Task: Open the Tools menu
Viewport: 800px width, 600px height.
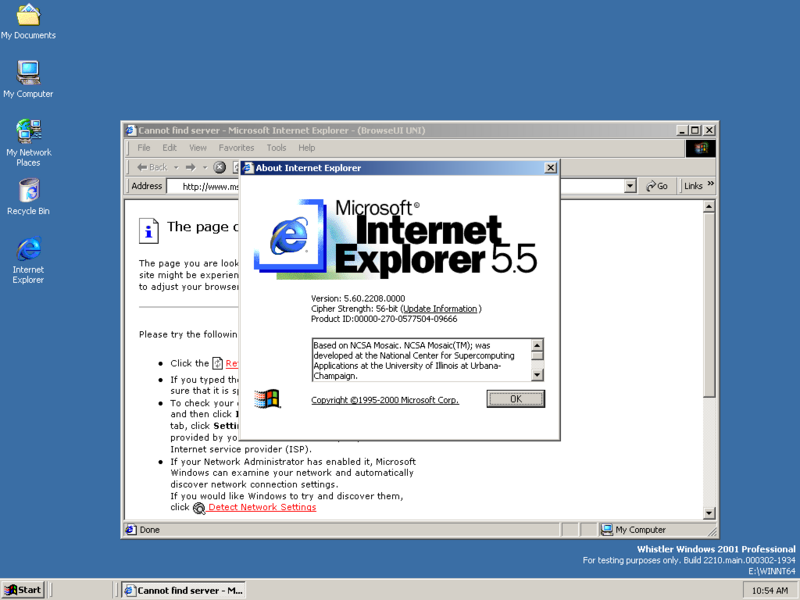Action: point(276,148)
